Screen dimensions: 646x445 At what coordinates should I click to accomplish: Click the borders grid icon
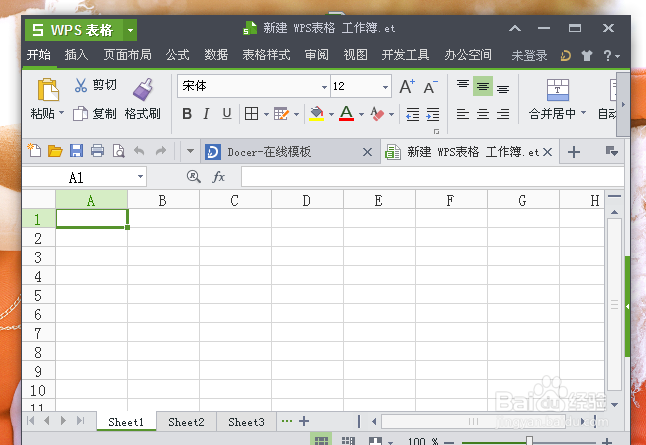251,113
